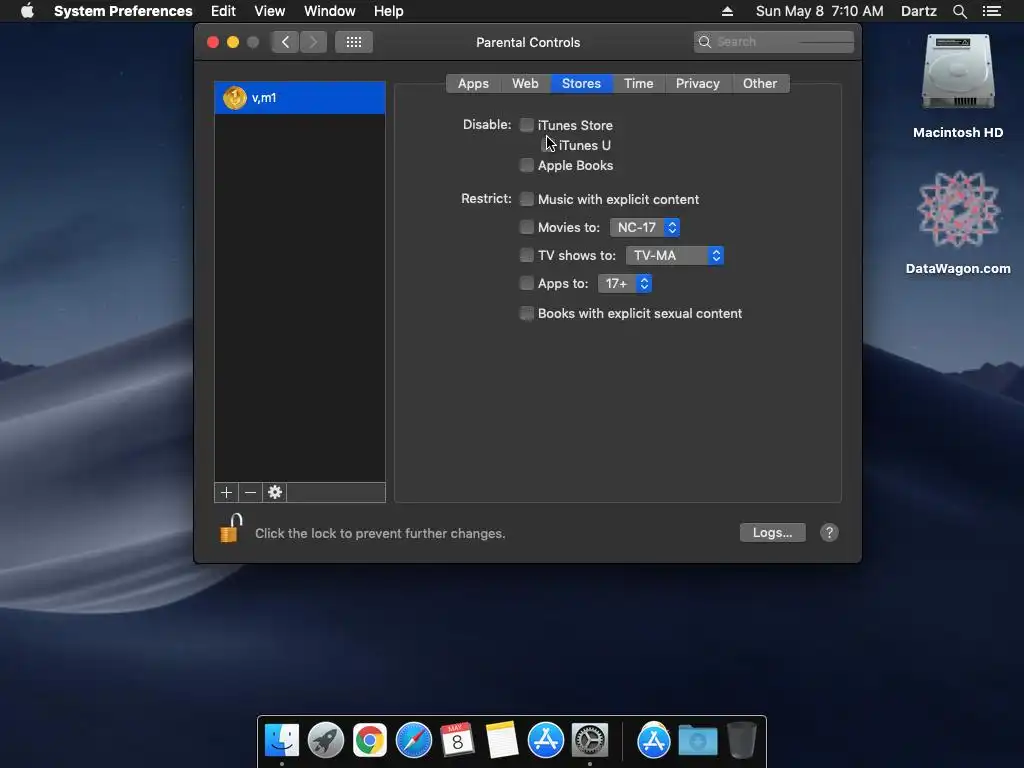Screen dimensions: 1024x768
Task: Open the user actions gear menu
Action: [275, 492]
